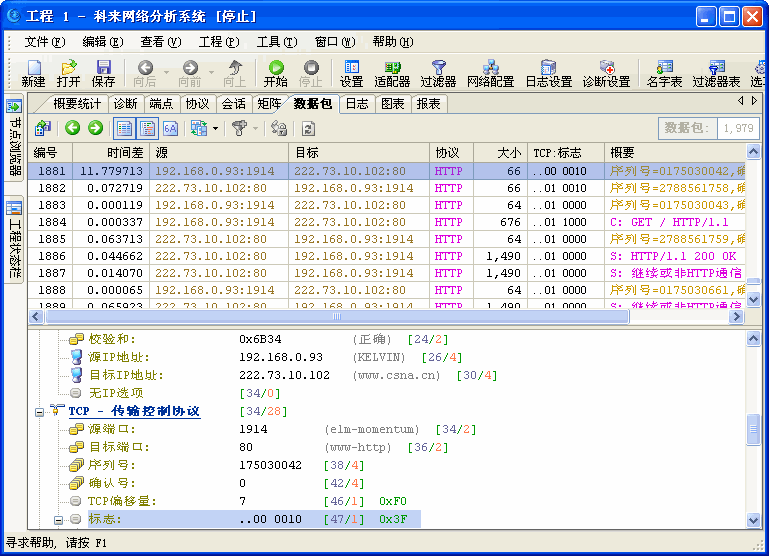This screenshot has height=556, width=769.
Task: Toggle the hex view pane button
Action: coord(170,128)
